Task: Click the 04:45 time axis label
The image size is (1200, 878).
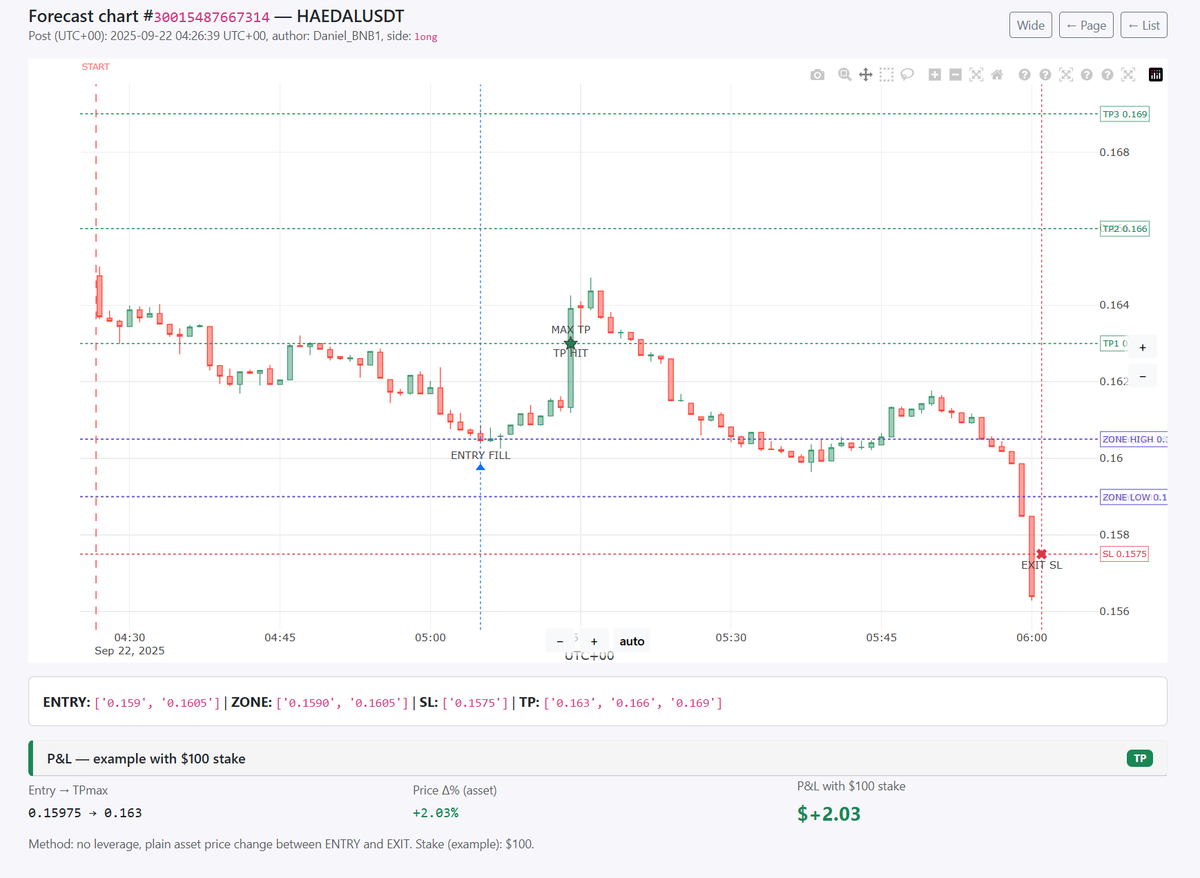Action: tap(280, 637)
